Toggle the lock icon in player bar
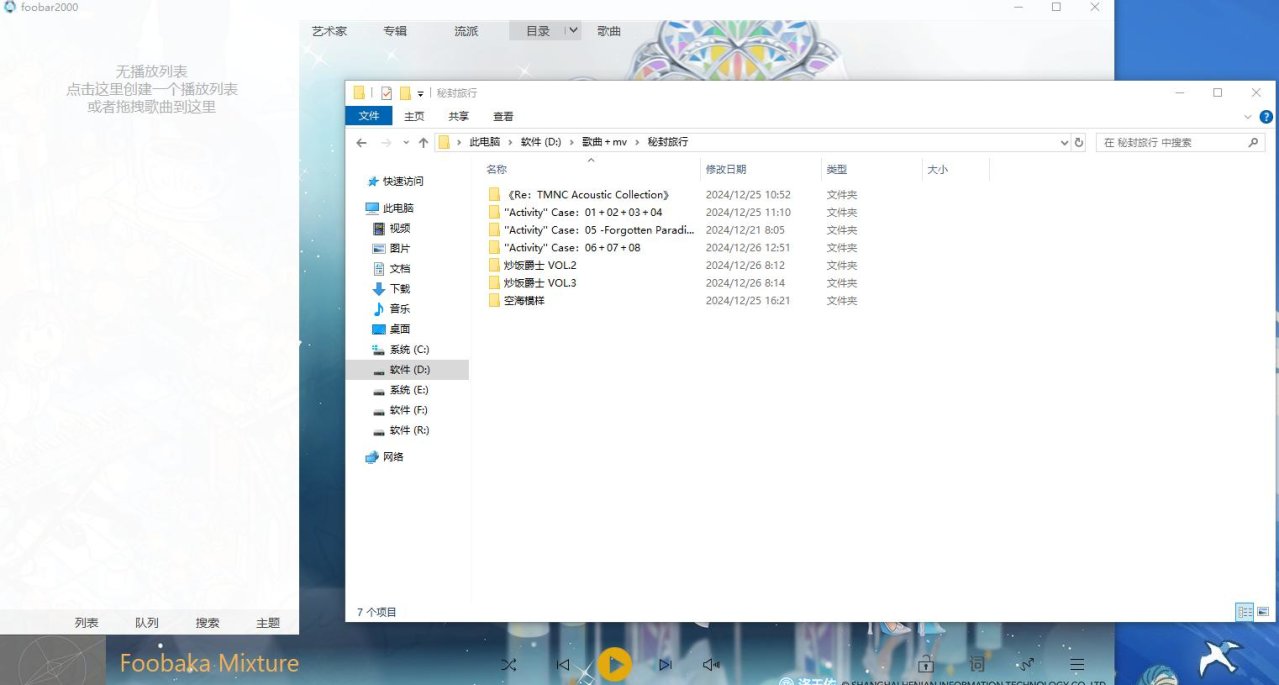The width and height of the screenshot is (1279, 685). (926, 665)
